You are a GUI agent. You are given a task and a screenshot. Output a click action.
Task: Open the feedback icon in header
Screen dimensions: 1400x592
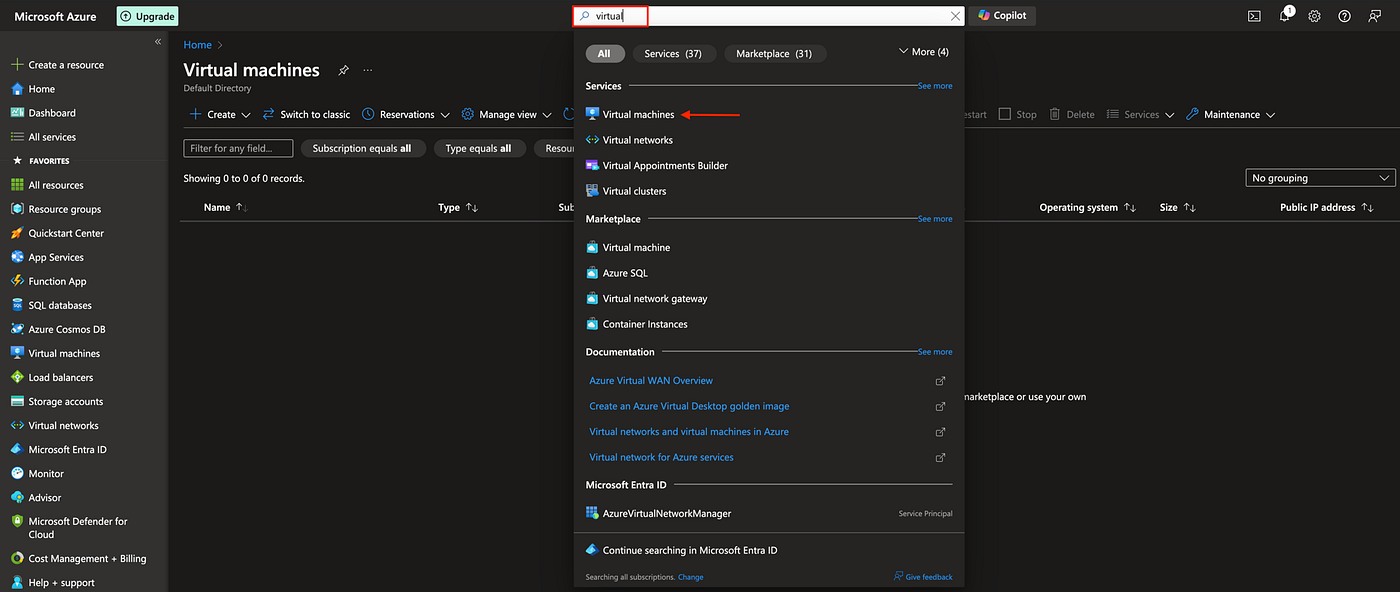click(x=1375, y=16)
